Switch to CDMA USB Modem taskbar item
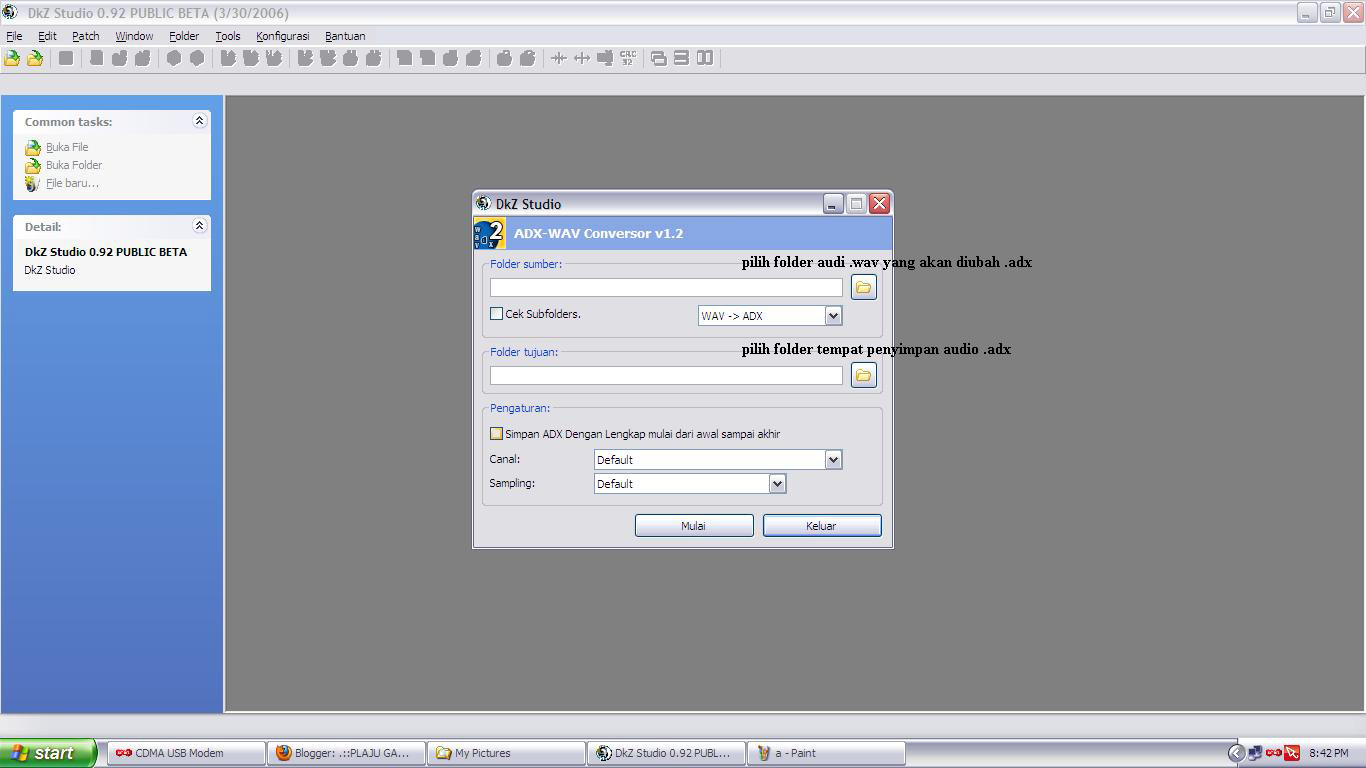This screenshot has height=768, width=1366. 187,753
